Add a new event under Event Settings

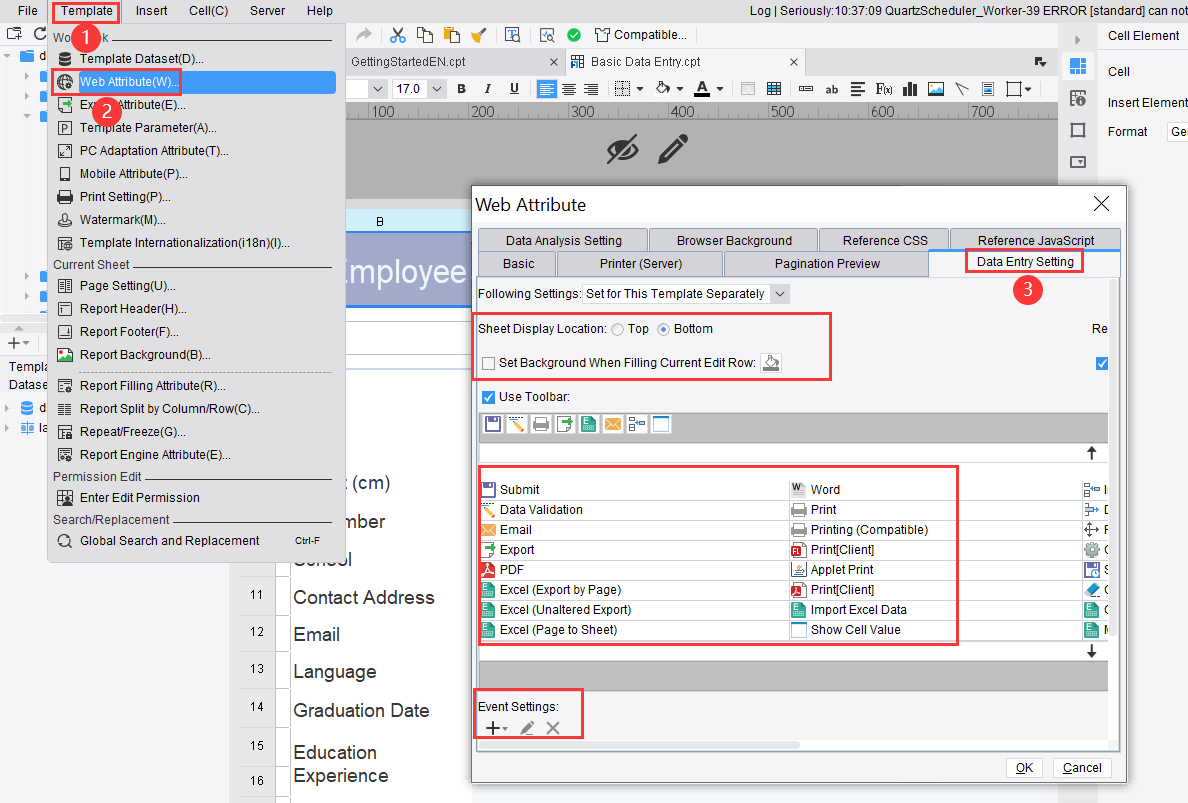point(492,728)
